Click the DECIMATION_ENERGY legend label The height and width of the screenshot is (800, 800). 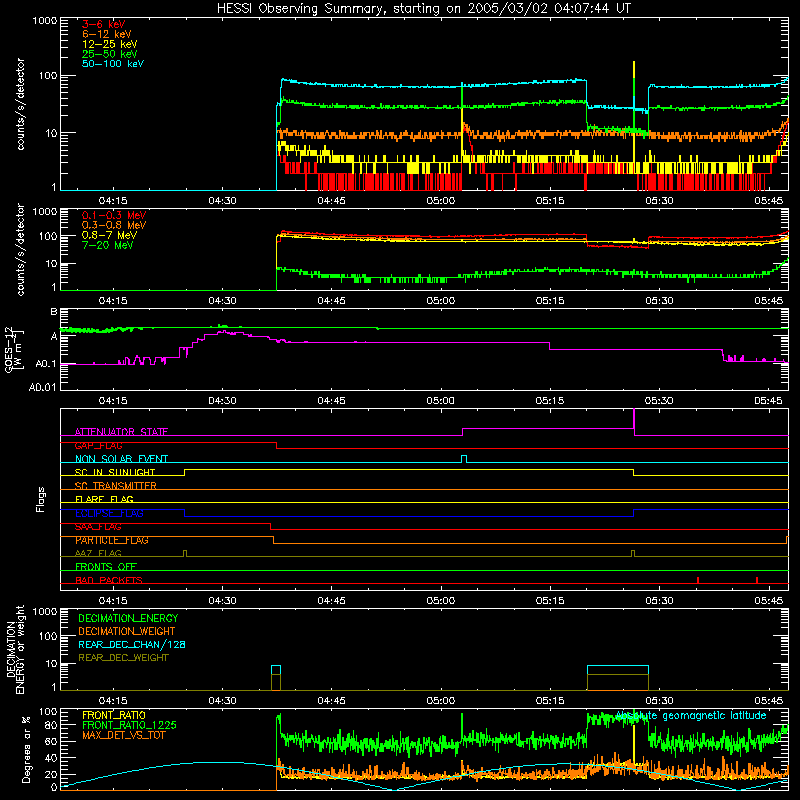click(128, 618)
